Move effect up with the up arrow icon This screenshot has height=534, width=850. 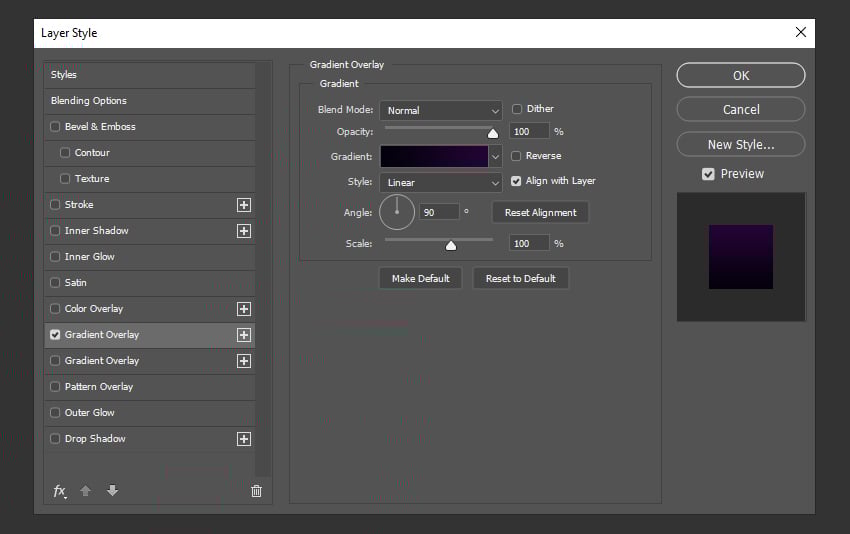pos(85,491)
